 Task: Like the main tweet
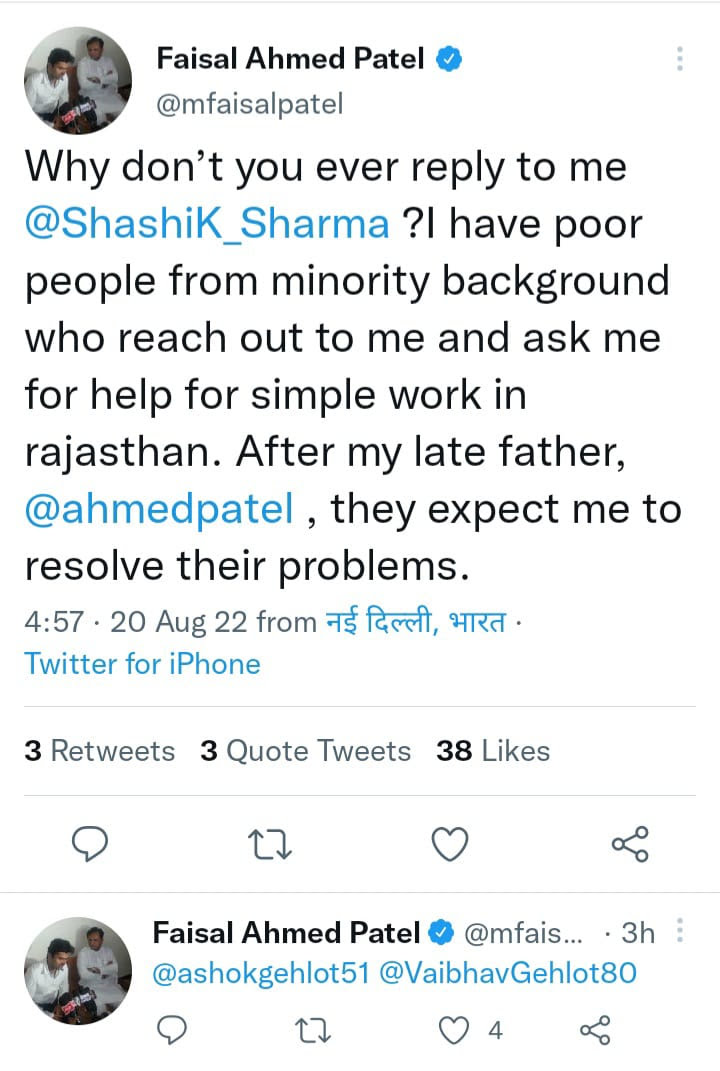[x=450, y=846]
